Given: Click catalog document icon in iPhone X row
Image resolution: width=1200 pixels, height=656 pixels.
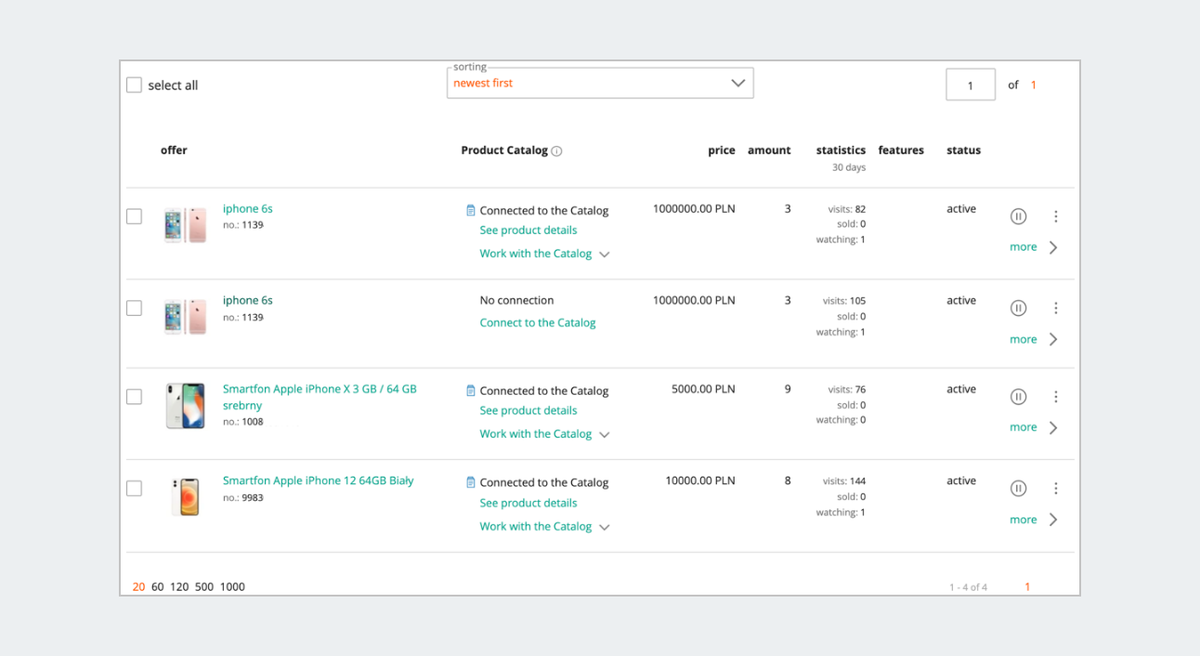Looking at the screenshot, I should pos(471,390).
